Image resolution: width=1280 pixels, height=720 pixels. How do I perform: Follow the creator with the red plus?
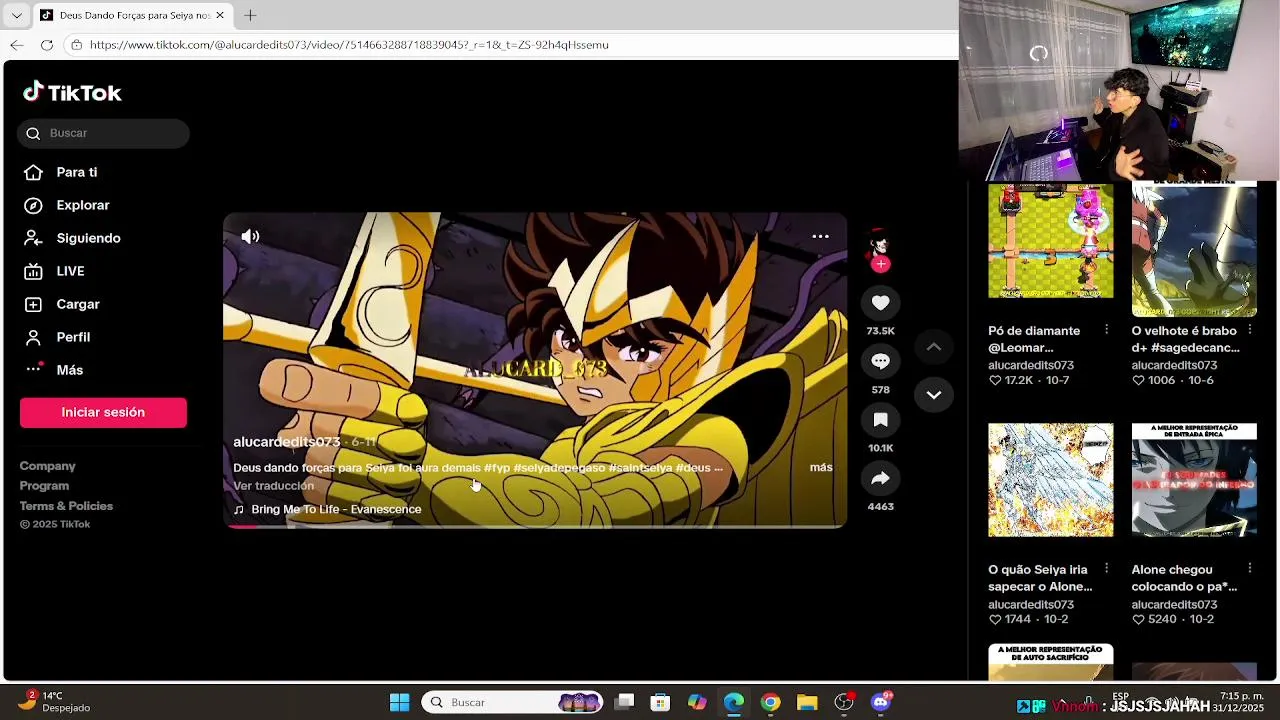(880, 264)
